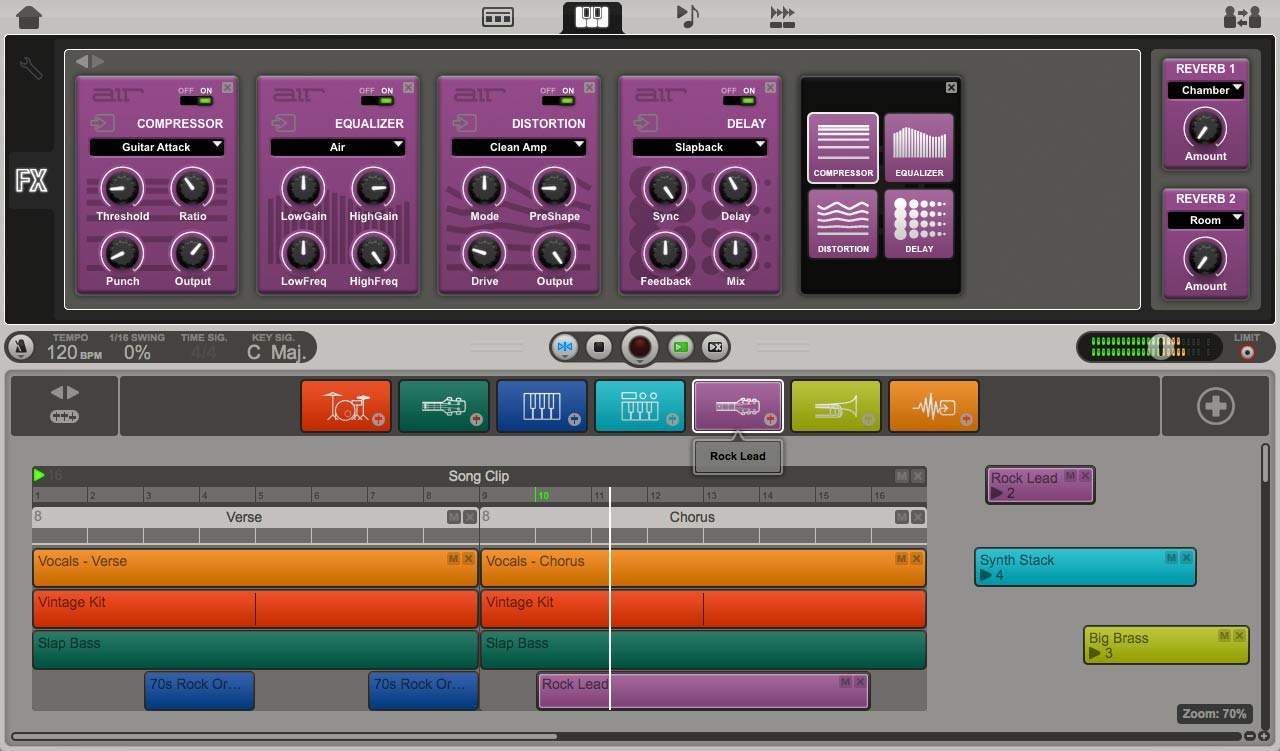Screen dimensions: 1280x751
Task: Mute the Vocals - Verse clip
Action: pos(453,558)
